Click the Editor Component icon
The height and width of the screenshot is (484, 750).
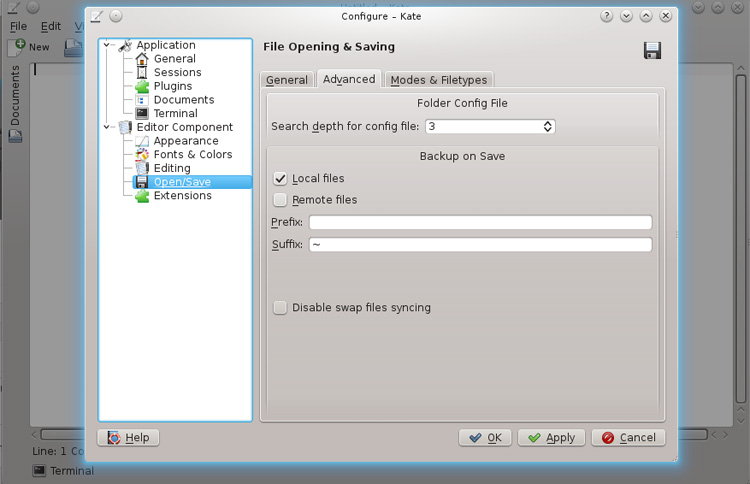click(125, 127)
